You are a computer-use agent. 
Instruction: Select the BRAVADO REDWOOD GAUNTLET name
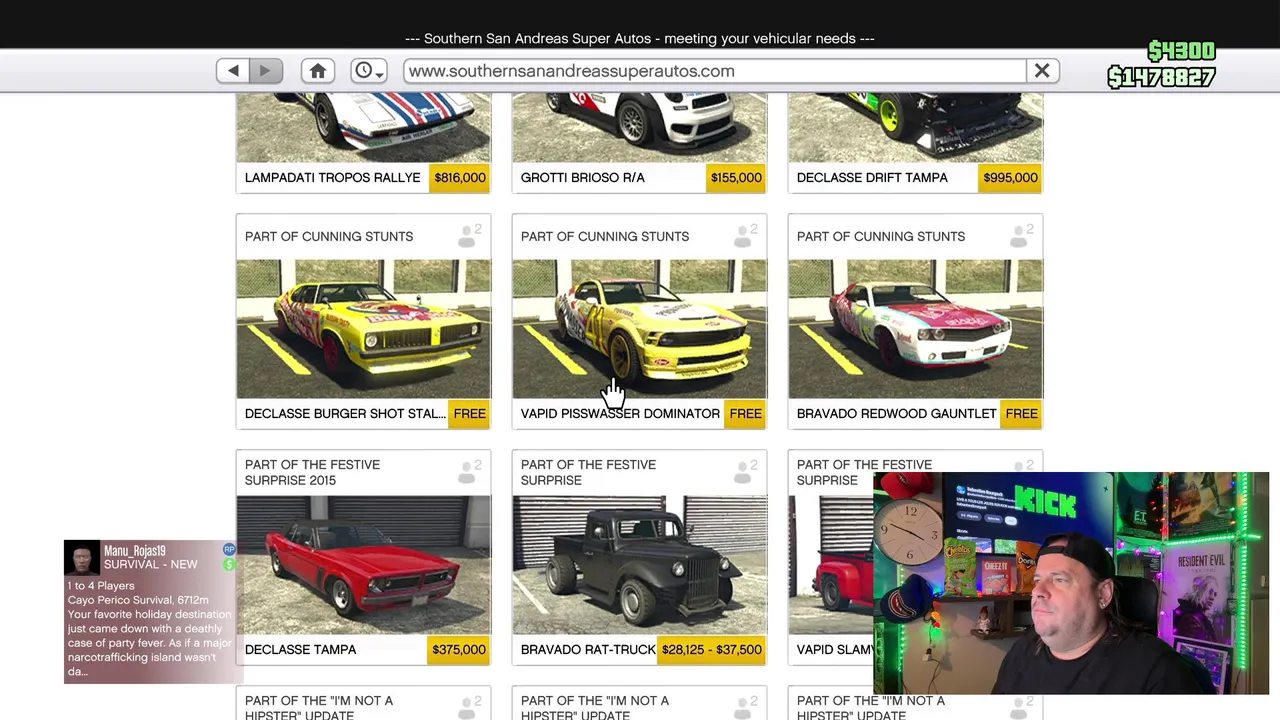[x=896, y=414]
